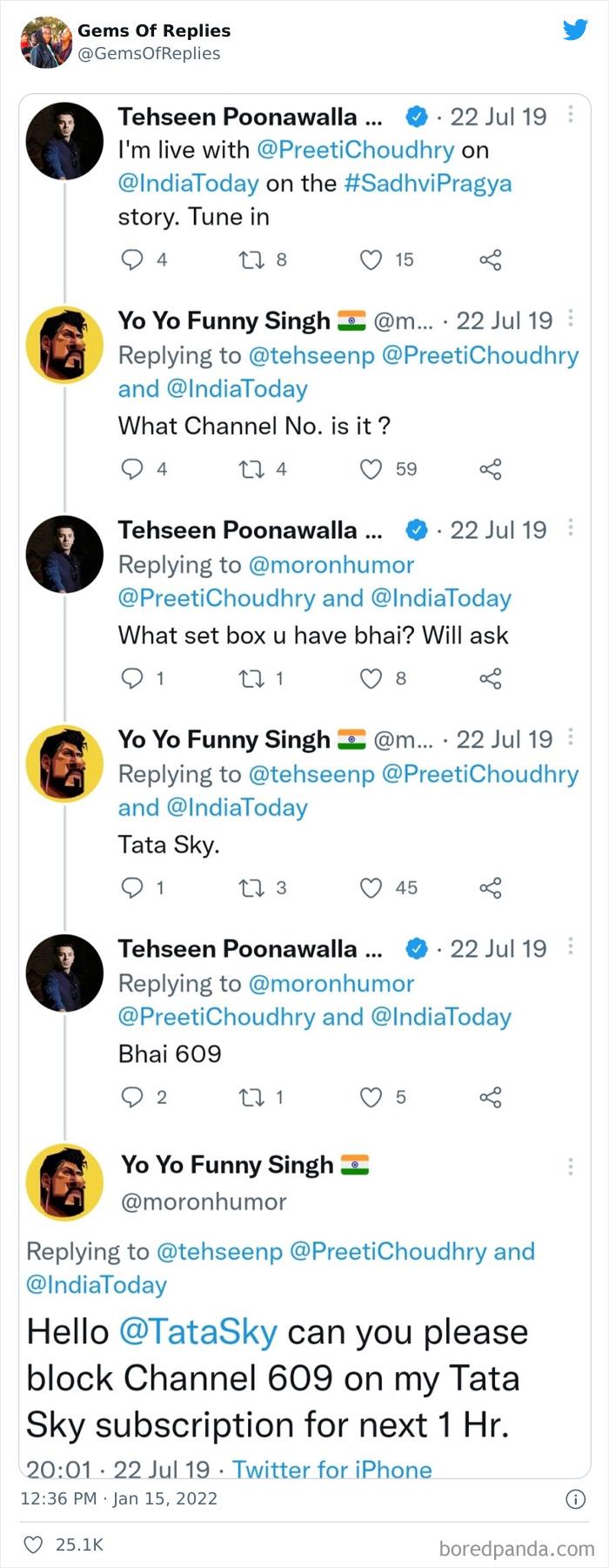Screen dimensions: 609x1568
Task: Like the embedded tweet with 25.1K likes
Action: pos(33,1544)
